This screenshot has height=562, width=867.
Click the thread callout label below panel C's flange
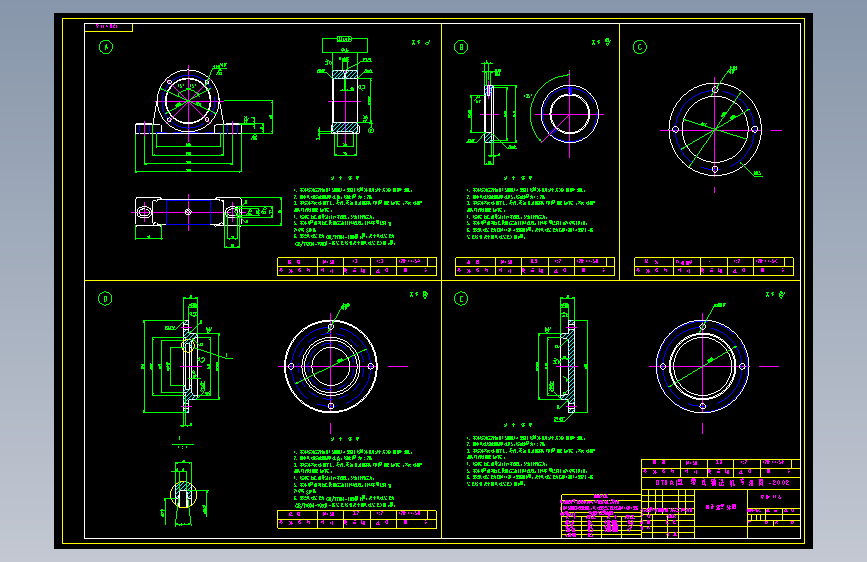click(758, 174)
